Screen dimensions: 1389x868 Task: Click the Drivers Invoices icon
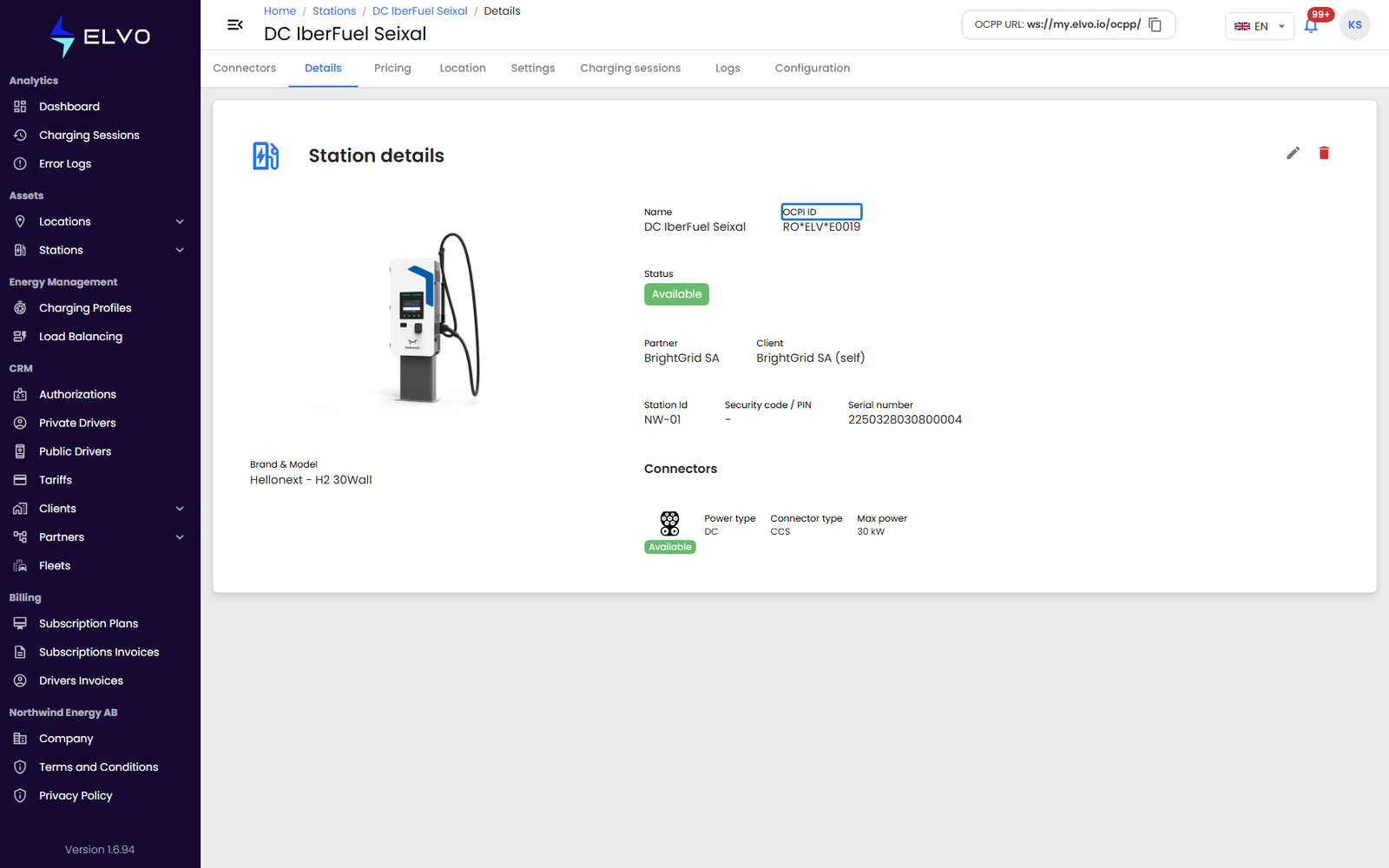click(x=20, y=681)
